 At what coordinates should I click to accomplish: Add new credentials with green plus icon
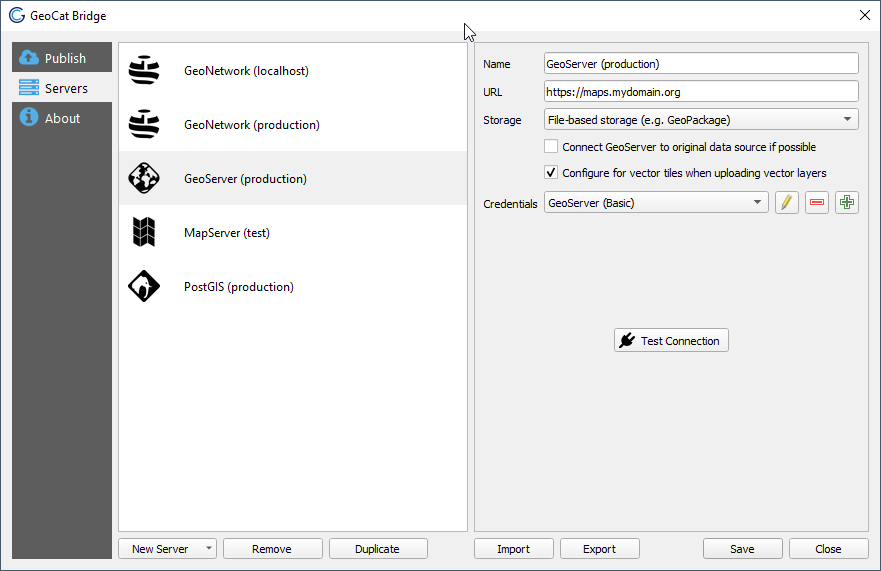(x=847, y=203)
